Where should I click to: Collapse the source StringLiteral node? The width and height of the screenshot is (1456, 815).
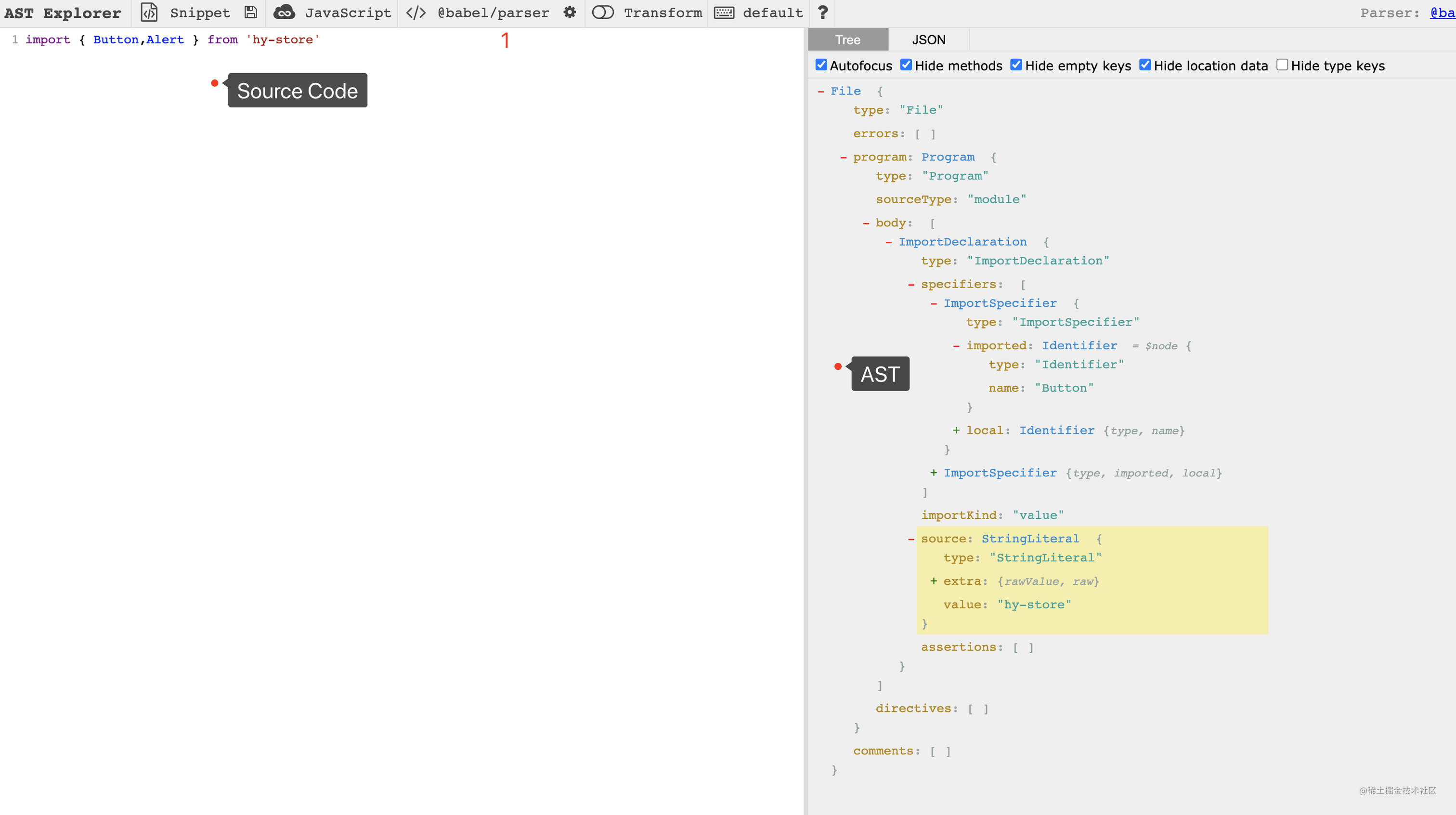pos(911,539)
